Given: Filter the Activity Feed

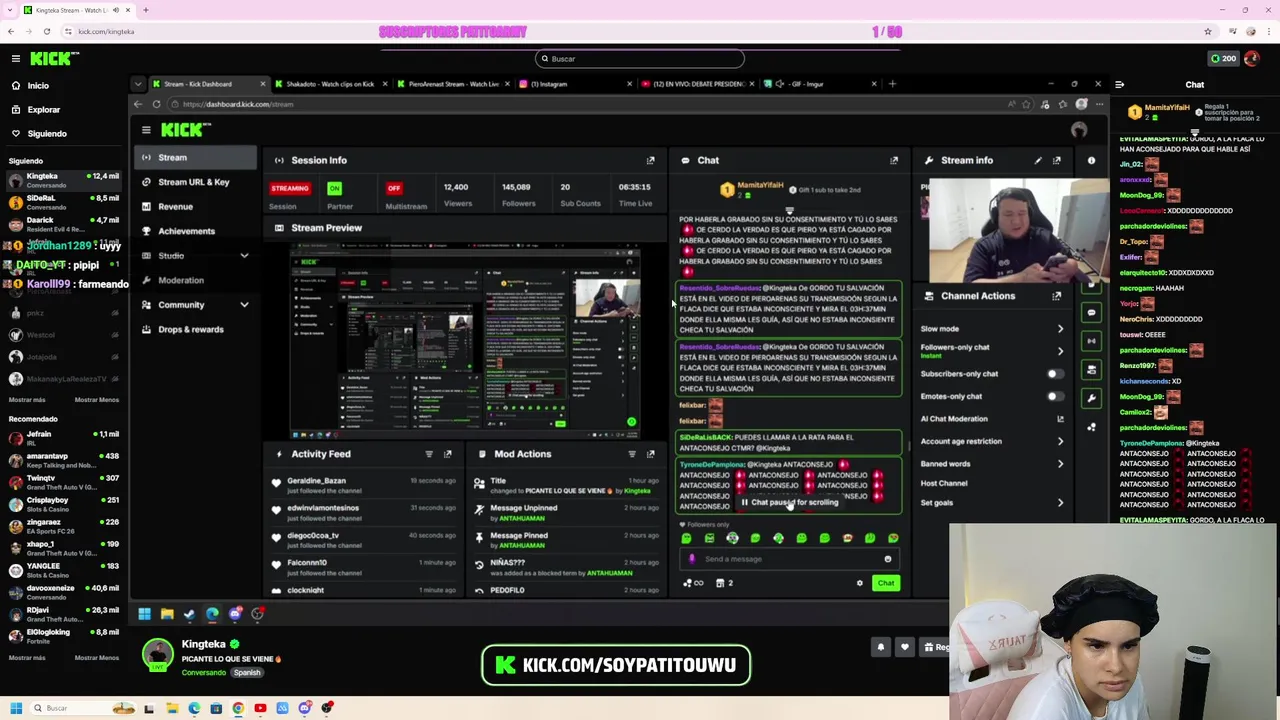Looking at the screenshot, I should click(x=429, y=454).
